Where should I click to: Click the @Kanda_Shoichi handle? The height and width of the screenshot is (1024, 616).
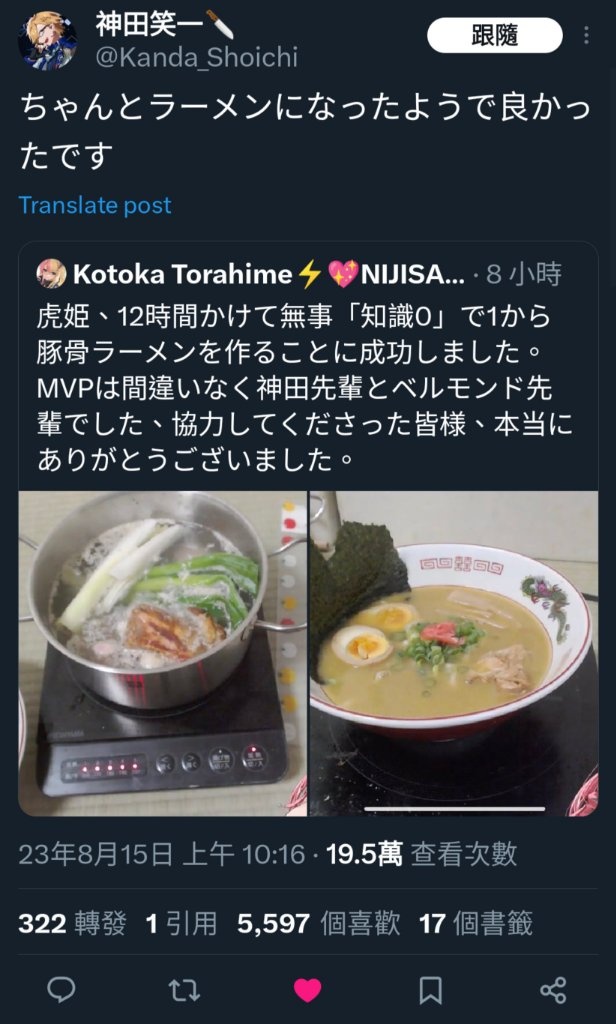tap(197, 57)
